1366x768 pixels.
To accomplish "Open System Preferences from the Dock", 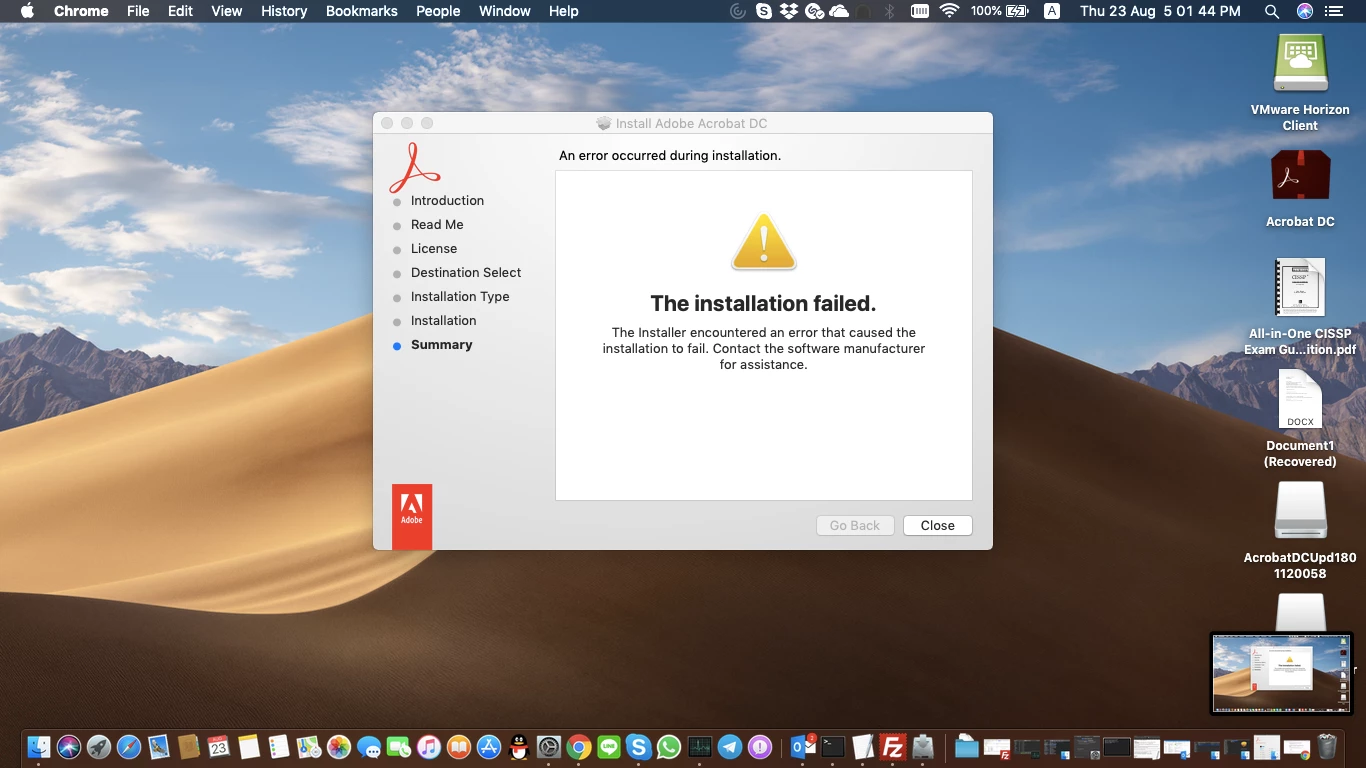I will pos(548,746).
